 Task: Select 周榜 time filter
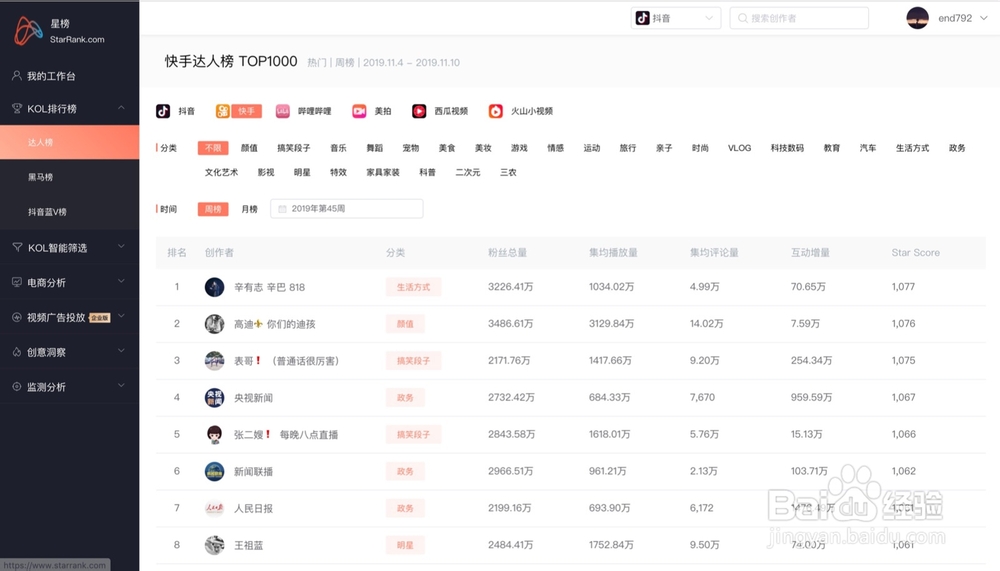[213, 209]
